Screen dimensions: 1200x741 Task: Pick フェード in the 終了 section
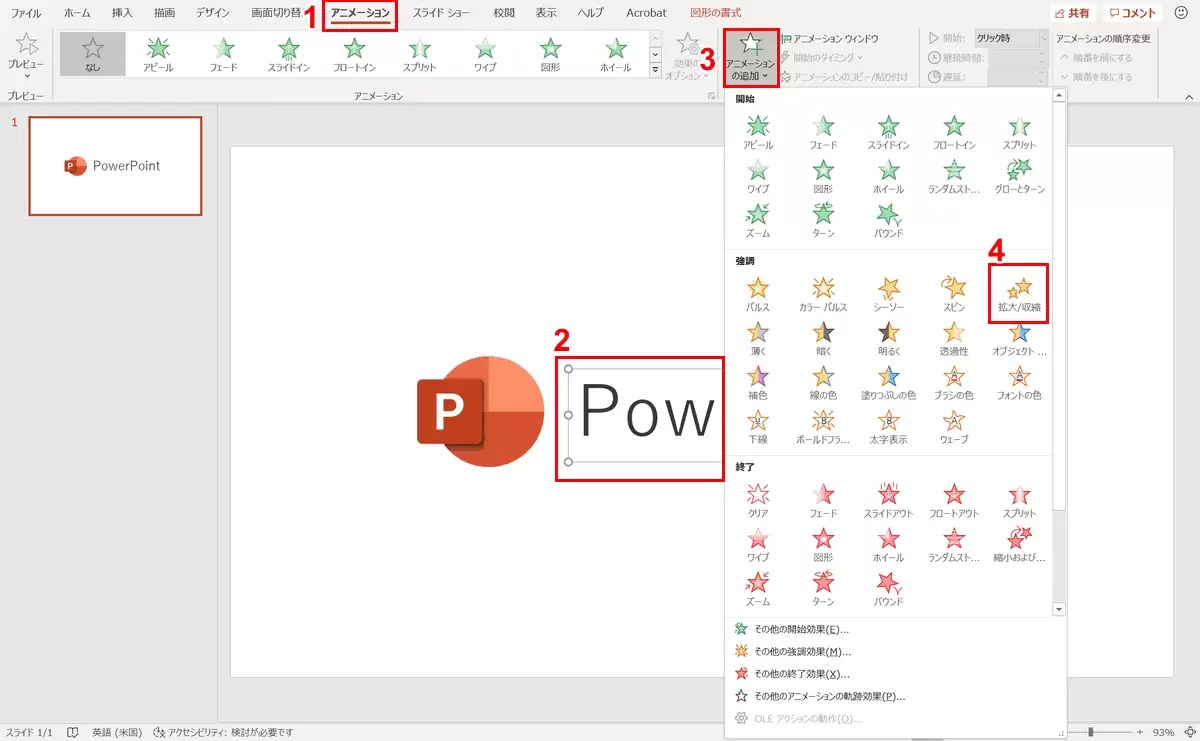click(823, 501)
